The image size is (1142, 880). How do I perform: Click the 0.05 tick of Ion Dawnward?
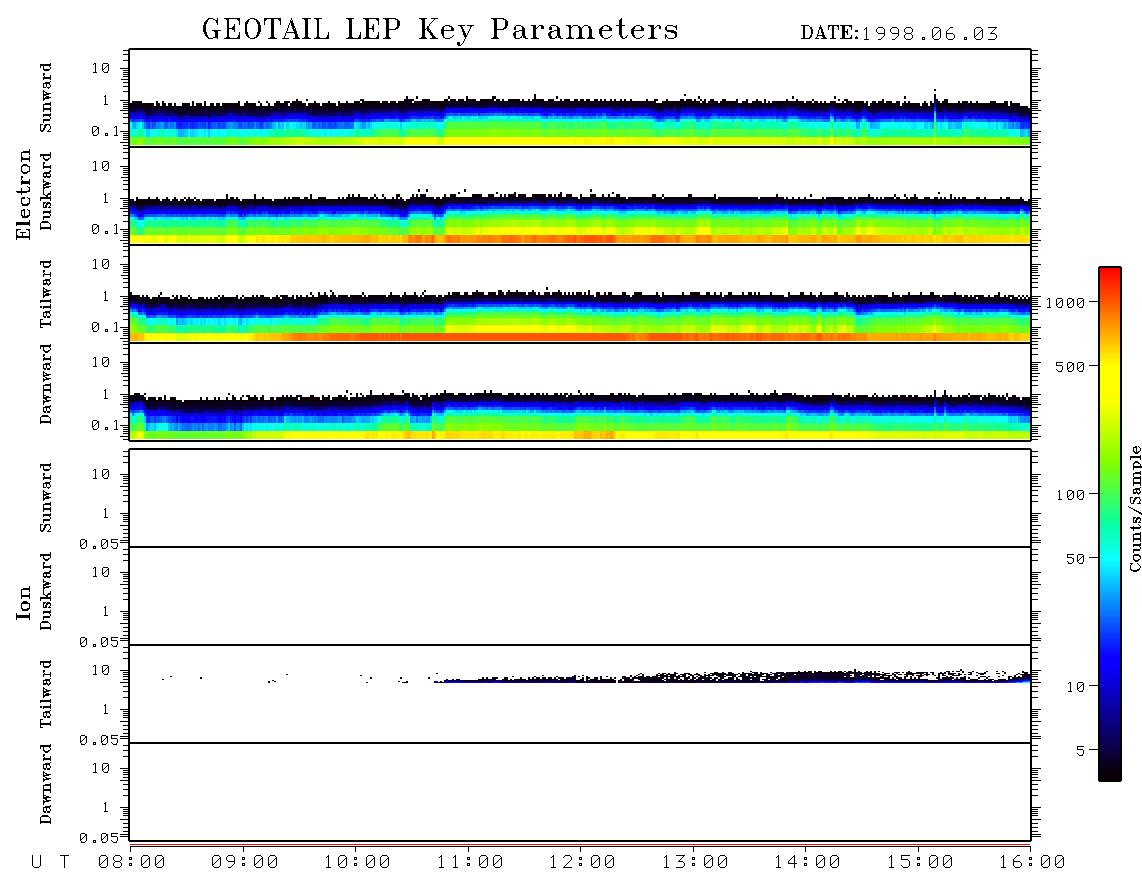click(x=98, y=838)
